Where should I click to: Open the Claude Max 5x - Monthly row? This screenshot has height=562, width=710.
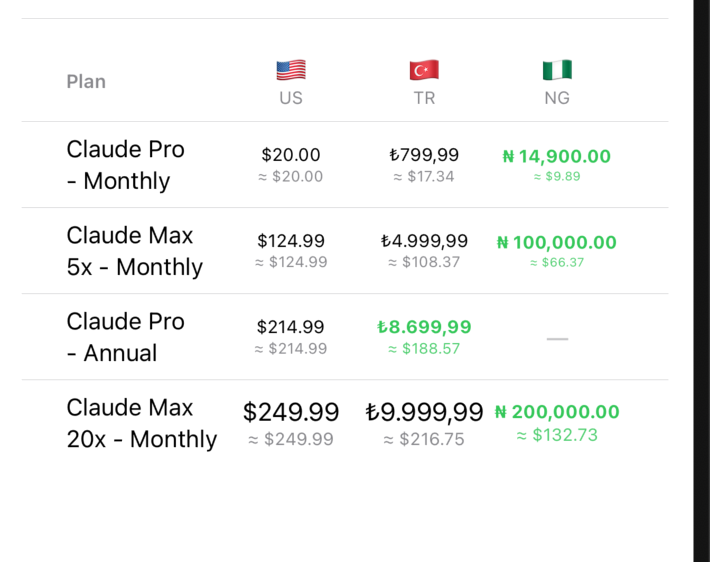(345, 251)
